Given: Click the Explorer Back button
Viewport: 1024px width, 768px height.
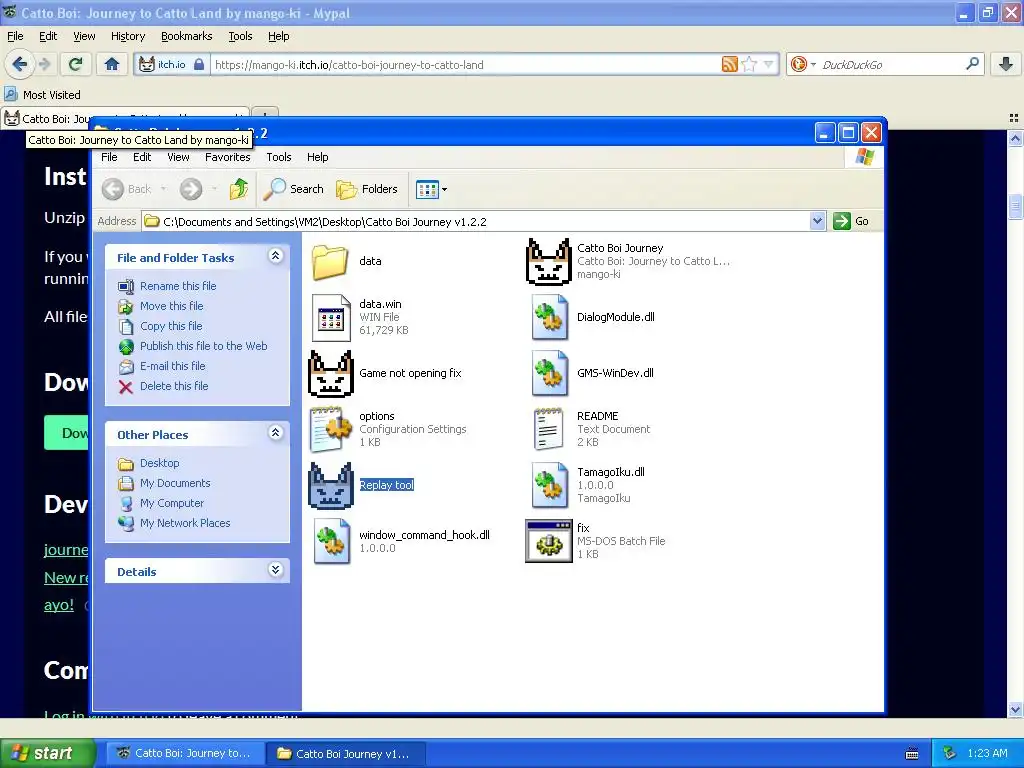Looking at the screenshot, I should click(x=127, y=189).
